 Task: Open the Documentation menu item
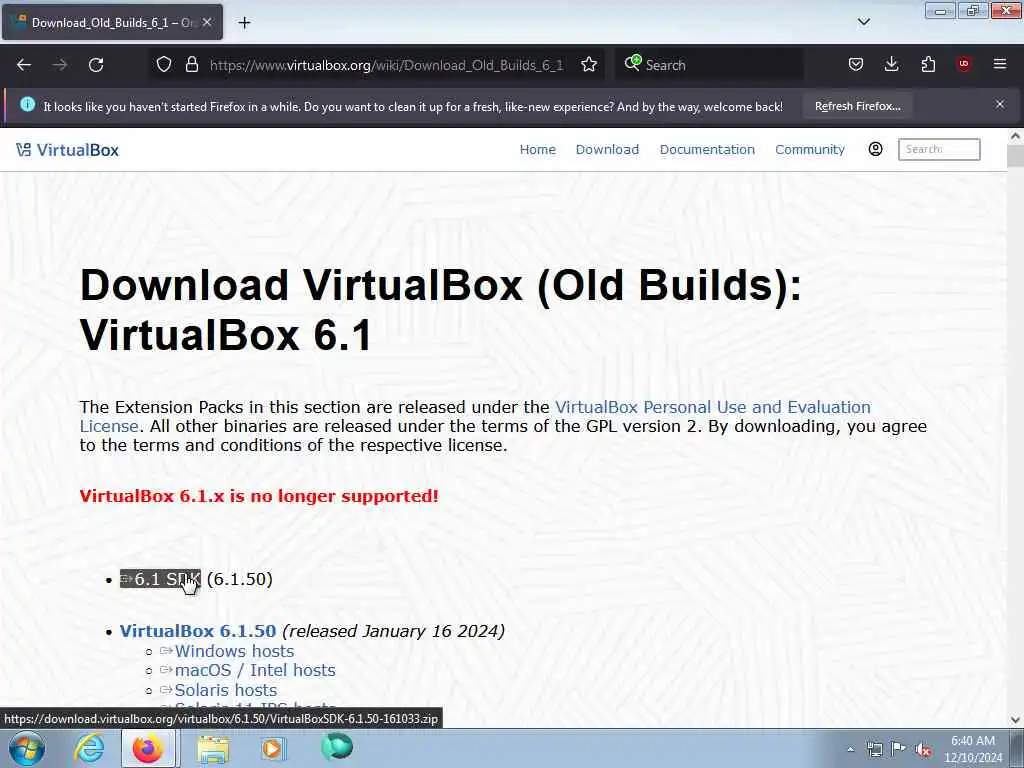point(707,150)
